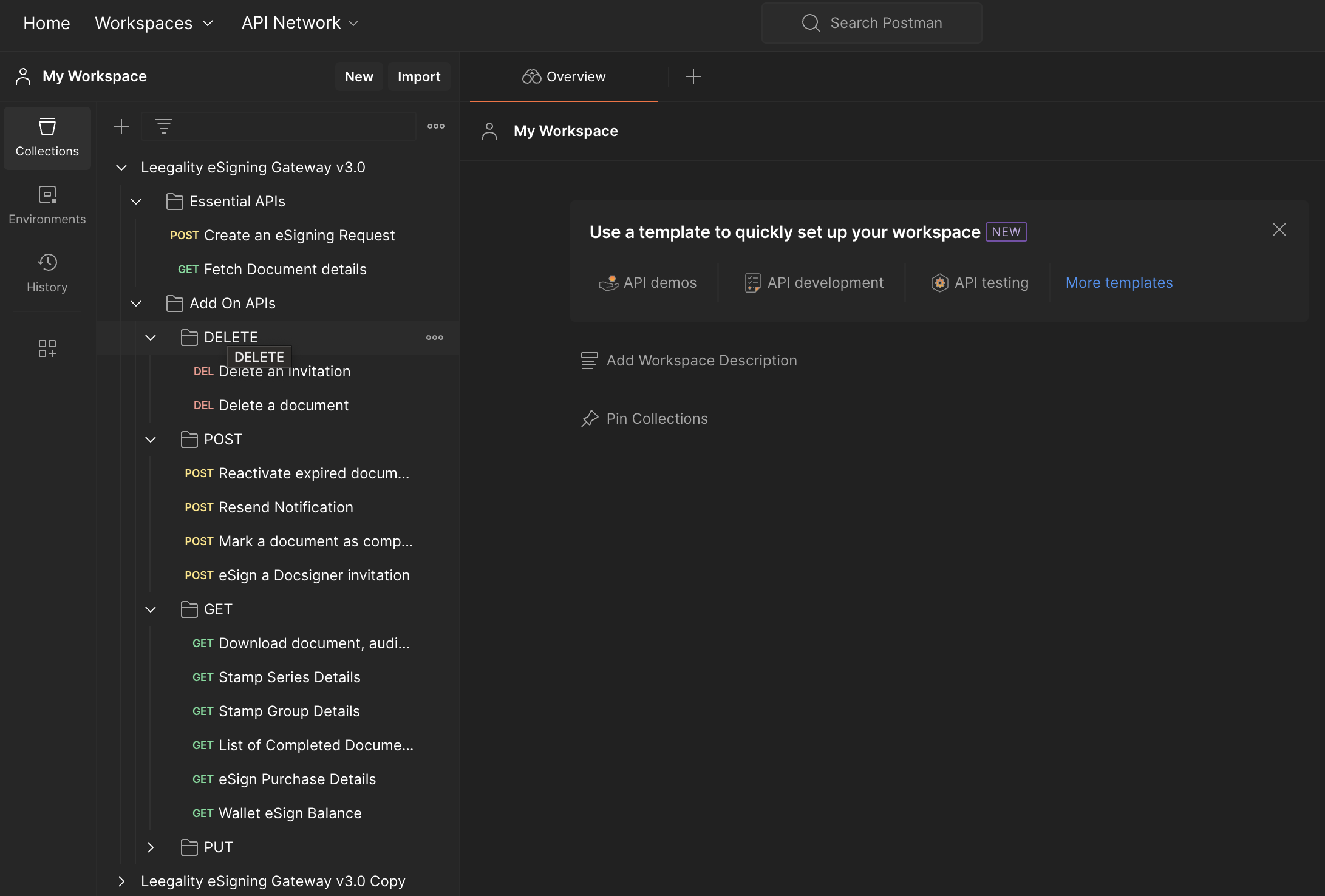Expand Leegality eSigning Gateway v3.0 Copy collection
Screen dimensions: 1325x896
tap(121, 881)
